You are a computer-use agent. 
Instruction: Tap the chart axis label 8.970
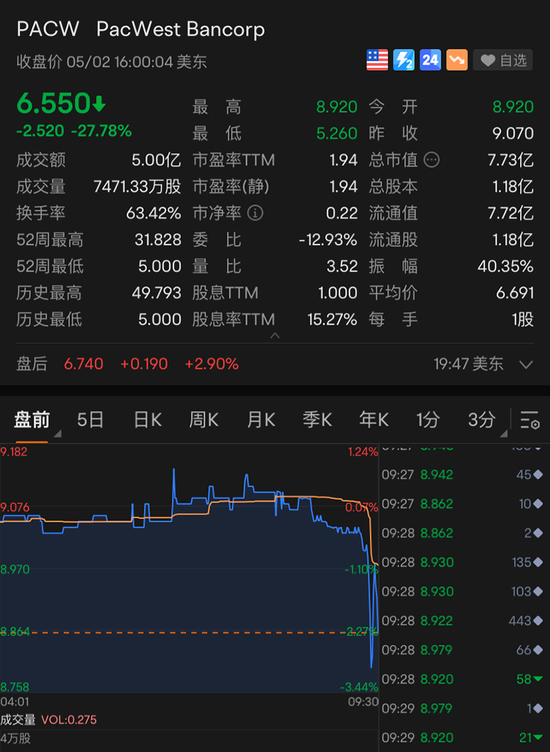(15, 569)
